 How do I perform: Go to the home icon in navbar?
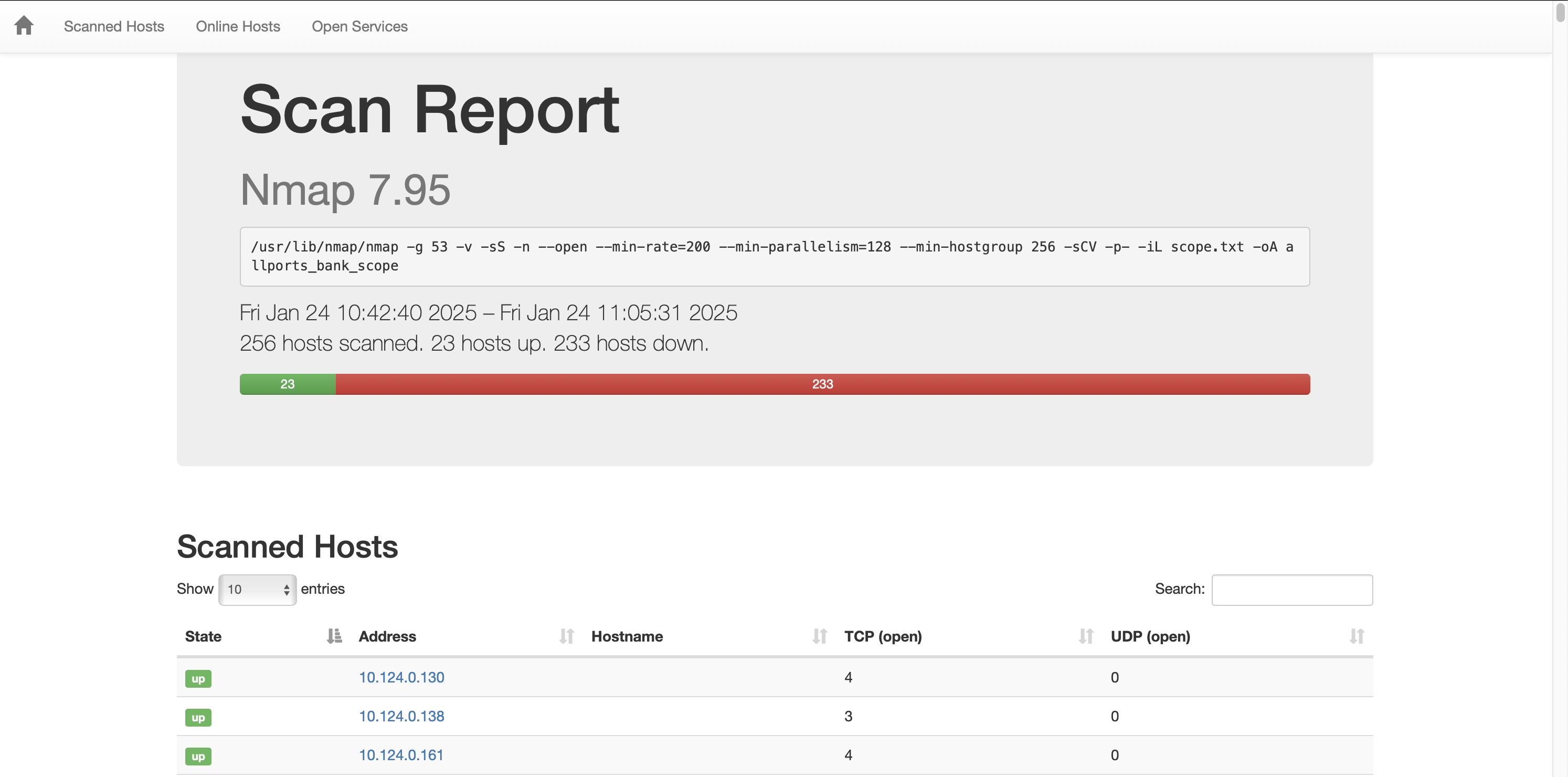pos(24,26)
